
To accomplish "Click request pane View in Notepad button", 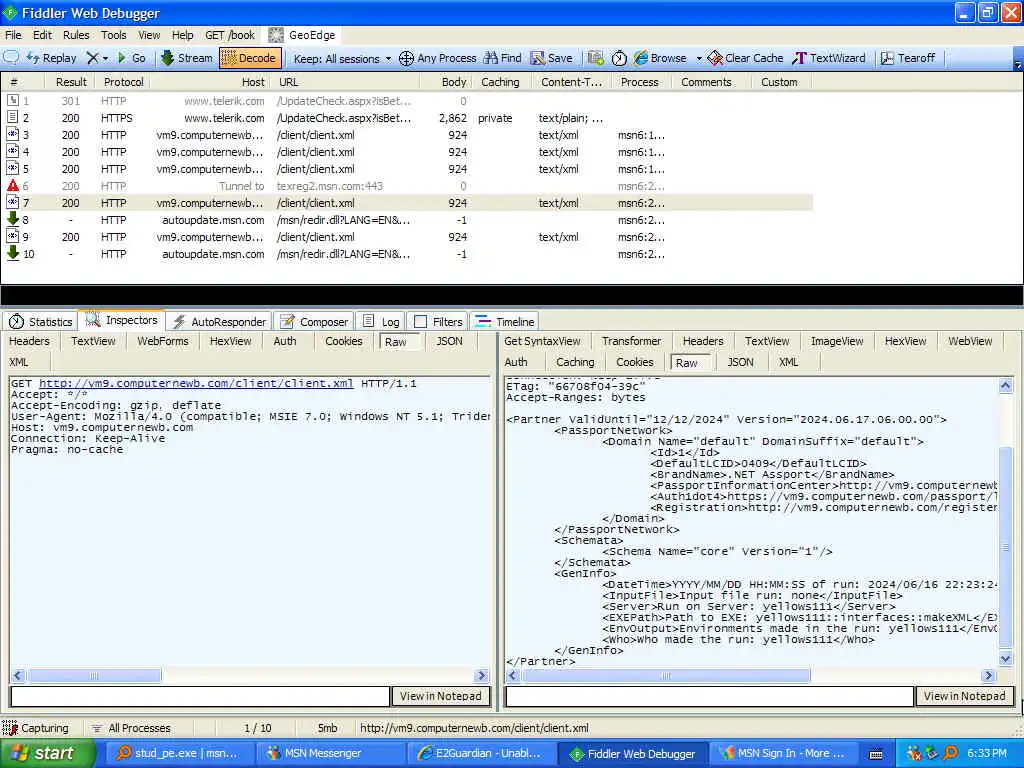I will pyautogui.click(x=441, y=696).
